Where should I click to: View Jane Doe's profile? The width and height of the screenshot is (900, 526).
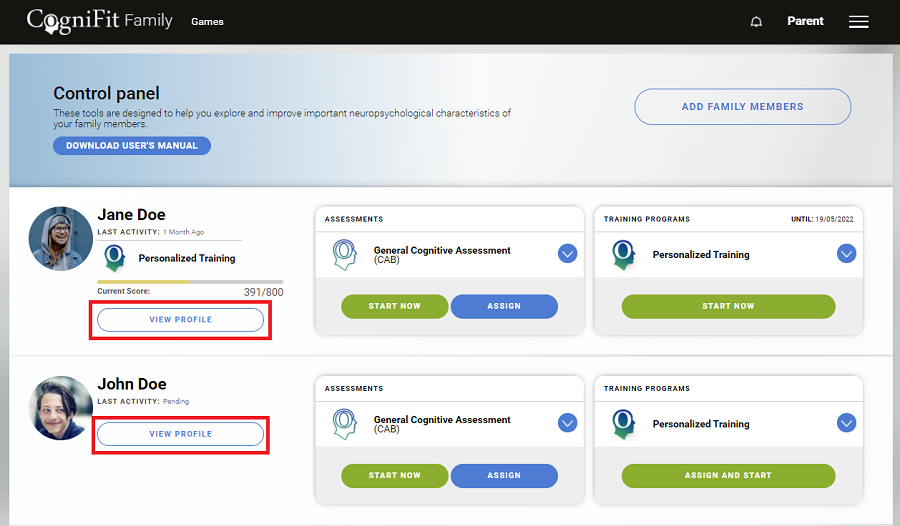tap(180, 320)
